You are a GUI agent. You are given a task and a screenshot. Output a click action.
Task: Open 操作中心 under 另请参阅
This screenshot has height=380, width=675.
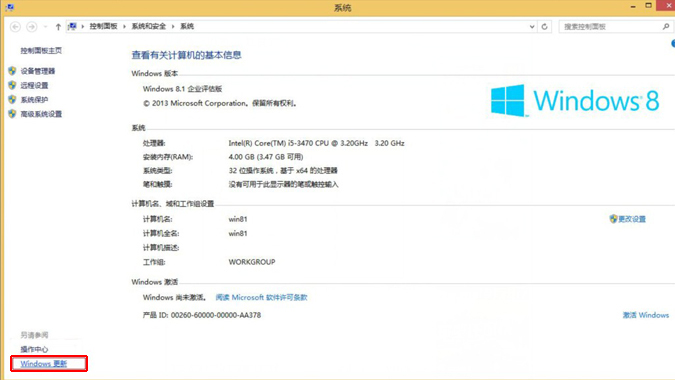tap(34, 349)
